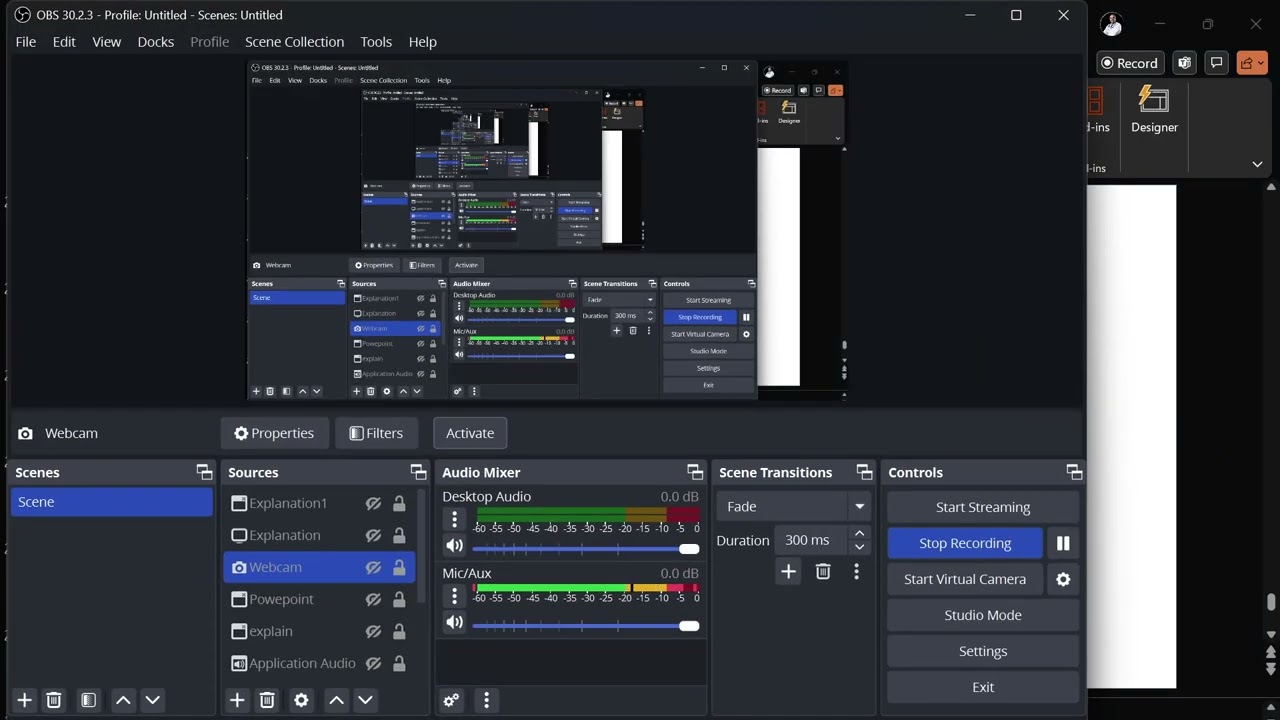The height and width of the screenshot is (720, 1280).
Task: Adjust the Mic/Aux volume slider
Action: coord(585,626)
